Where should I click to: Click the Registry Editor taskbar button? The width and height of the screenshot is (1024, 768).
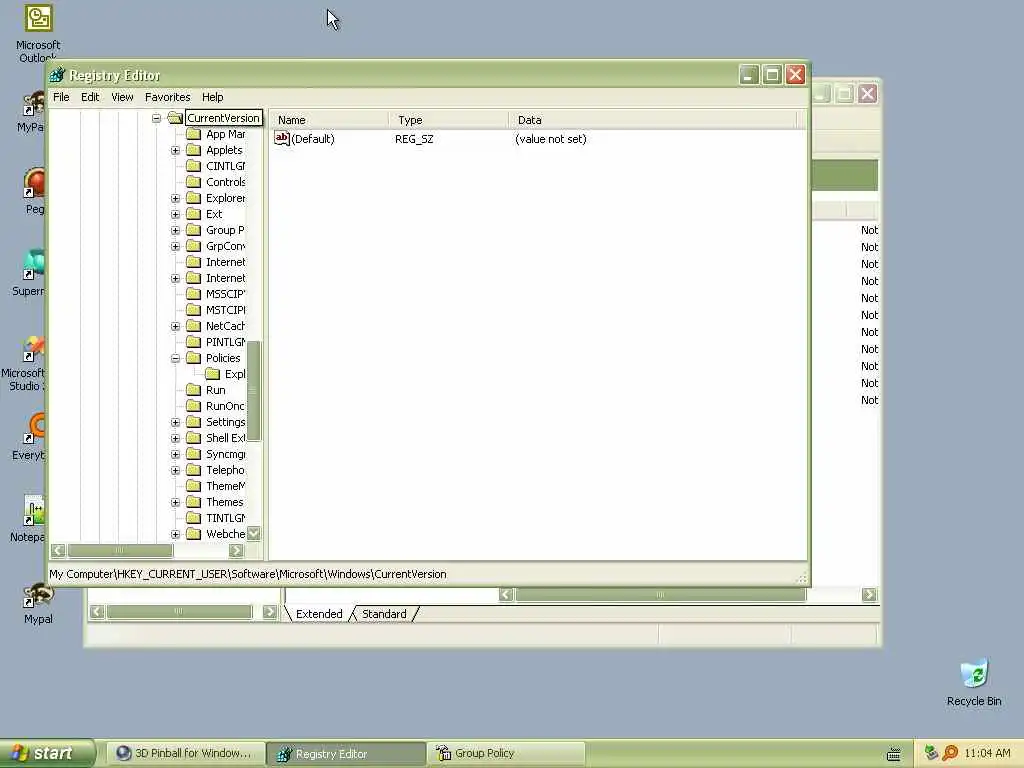point(346,754)
